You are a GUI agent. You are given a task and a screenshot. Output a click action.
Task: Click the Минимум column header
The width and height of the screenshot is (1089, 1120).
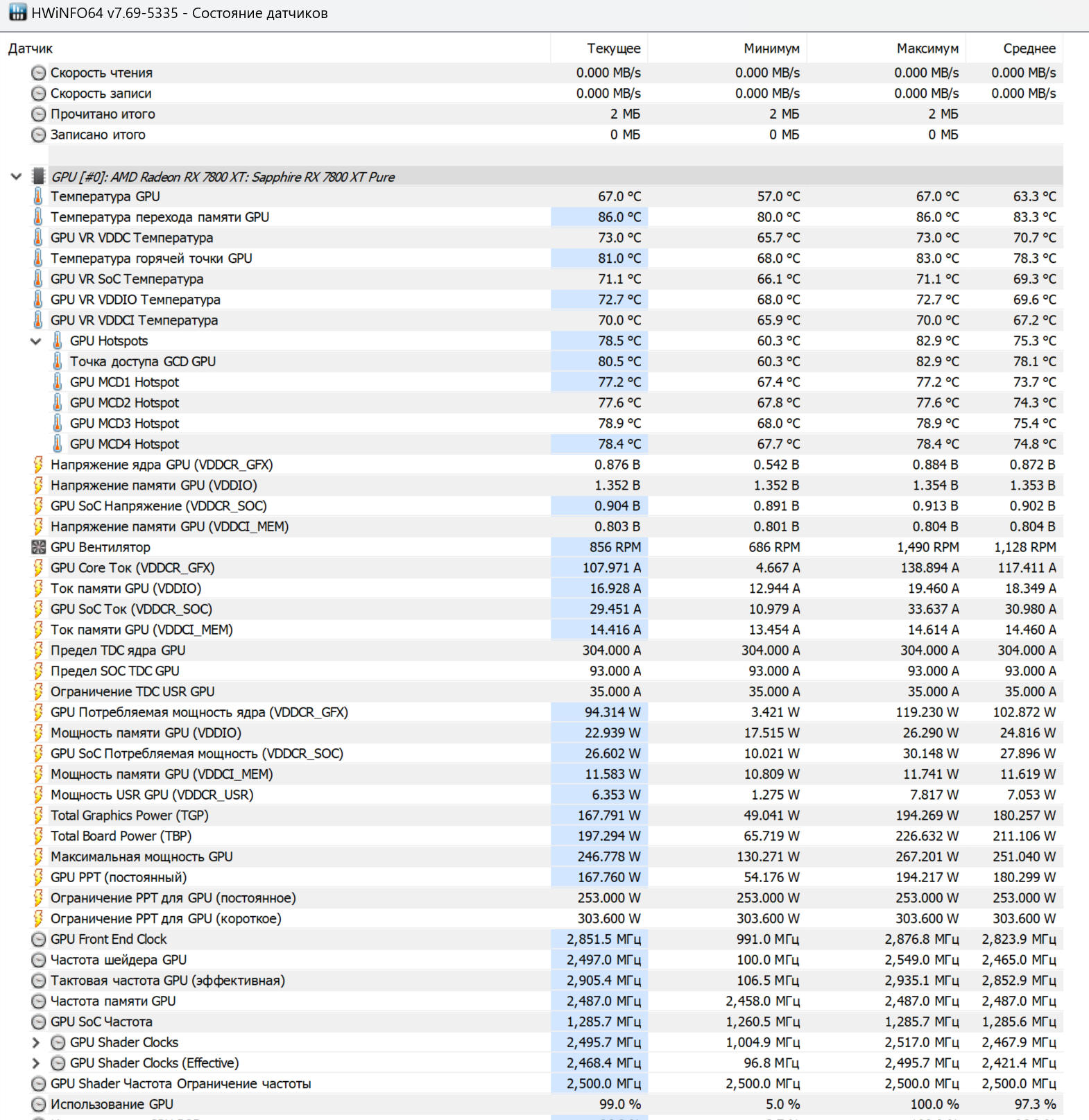(x=771, y=49)
